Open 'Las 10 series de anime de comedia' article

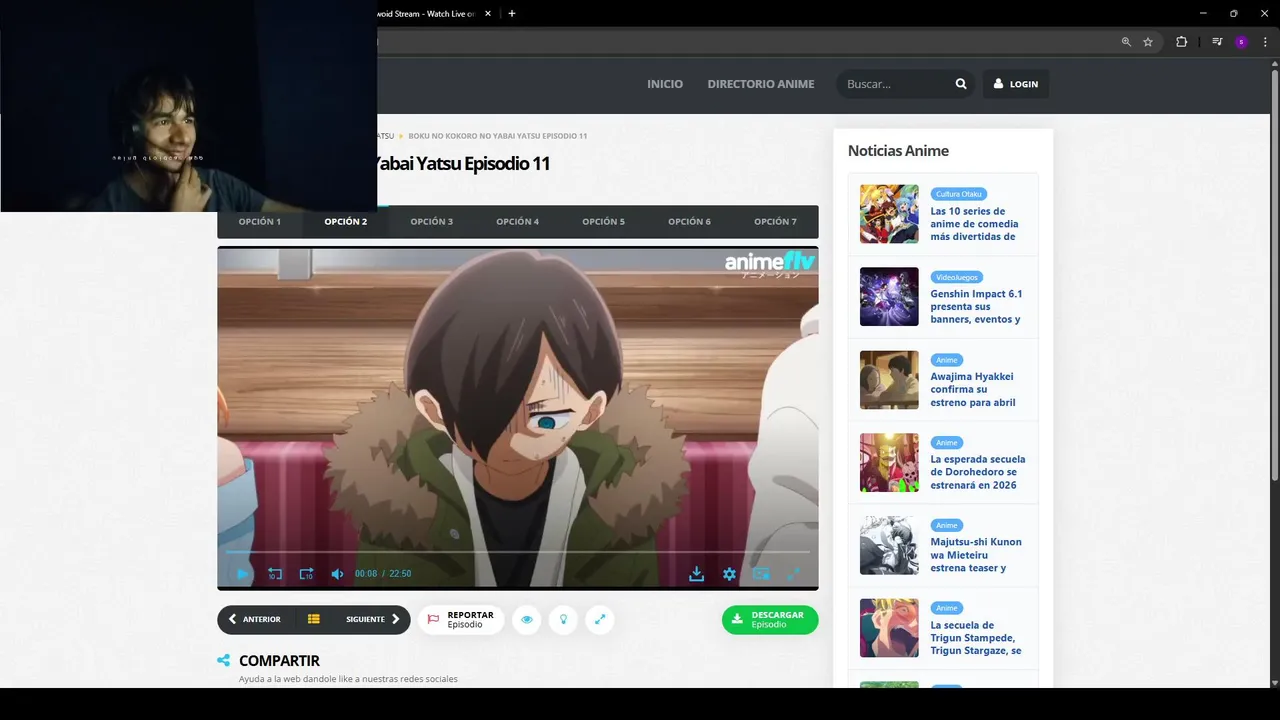975,224
